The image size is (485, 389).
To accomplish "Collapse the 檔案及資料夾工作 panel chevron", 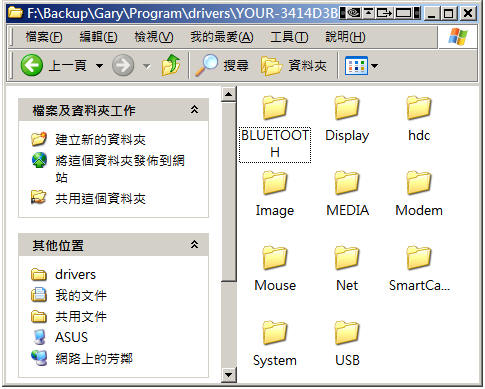I will 194,110.
